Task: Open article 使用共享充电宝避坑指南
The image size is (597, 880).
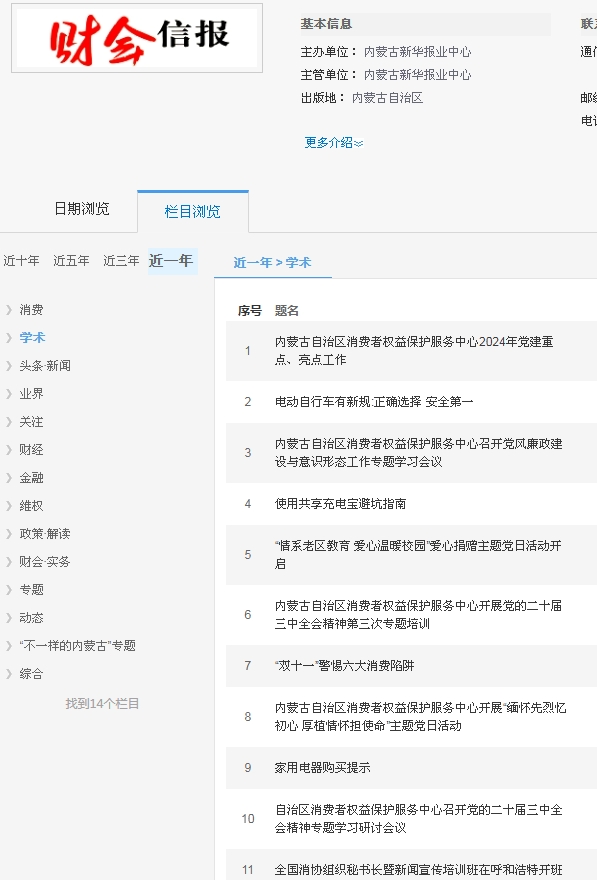Action: pos(340,504)
